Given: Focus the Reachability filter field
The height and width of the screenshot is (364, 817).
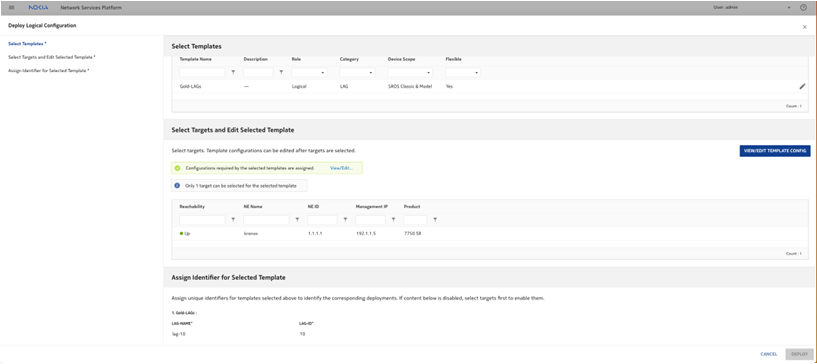Looking at the screenshot, I should [202, 220].
